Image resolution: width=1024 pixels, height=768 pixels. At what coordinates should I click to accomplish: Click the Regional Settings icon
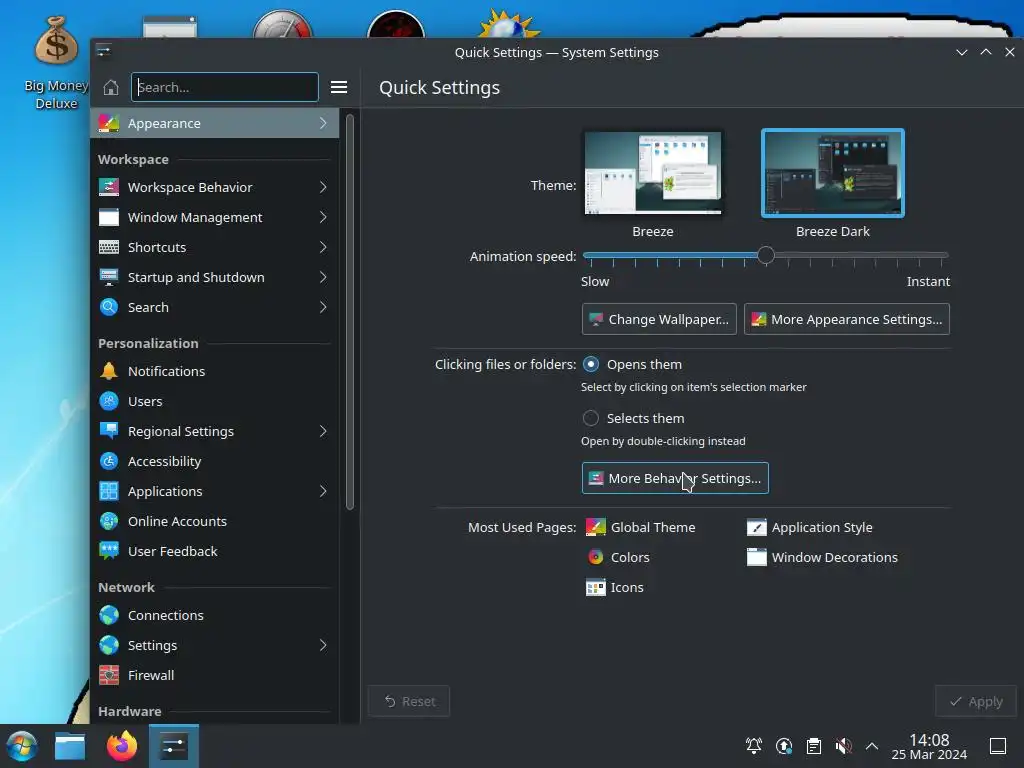click(x=108, y=432)
